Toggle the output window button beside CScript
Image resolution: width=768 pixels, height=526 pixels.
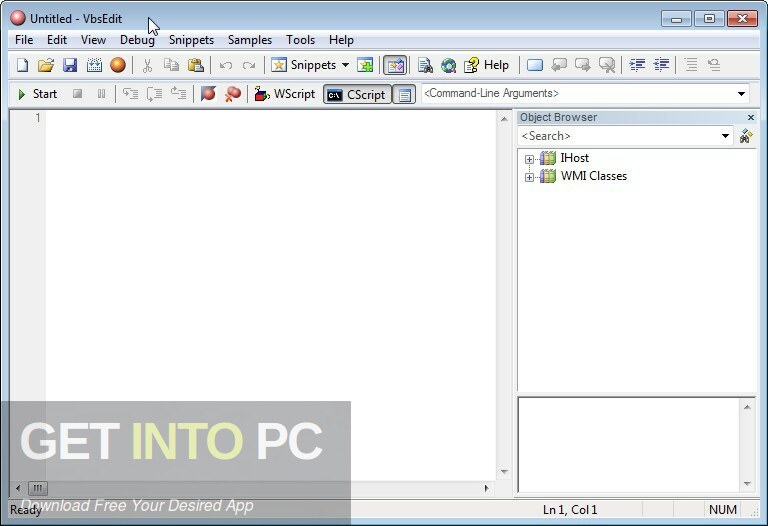[404, 95]
